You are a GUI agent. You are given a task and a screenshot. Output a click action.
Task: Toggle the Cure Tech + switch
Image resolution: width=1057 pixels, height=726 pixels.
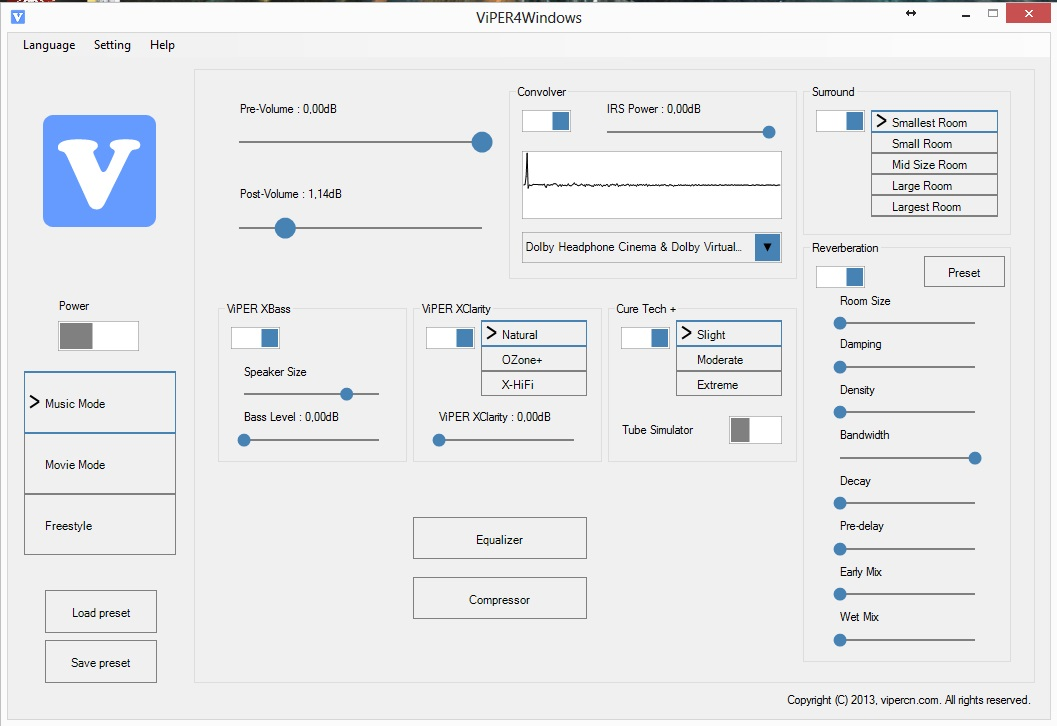645,338
